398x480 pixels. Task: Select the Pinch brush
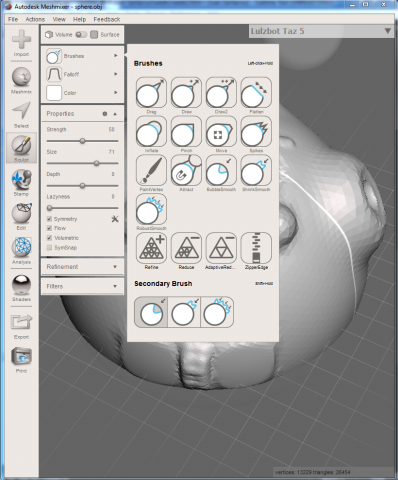click(x=186, y=132)
